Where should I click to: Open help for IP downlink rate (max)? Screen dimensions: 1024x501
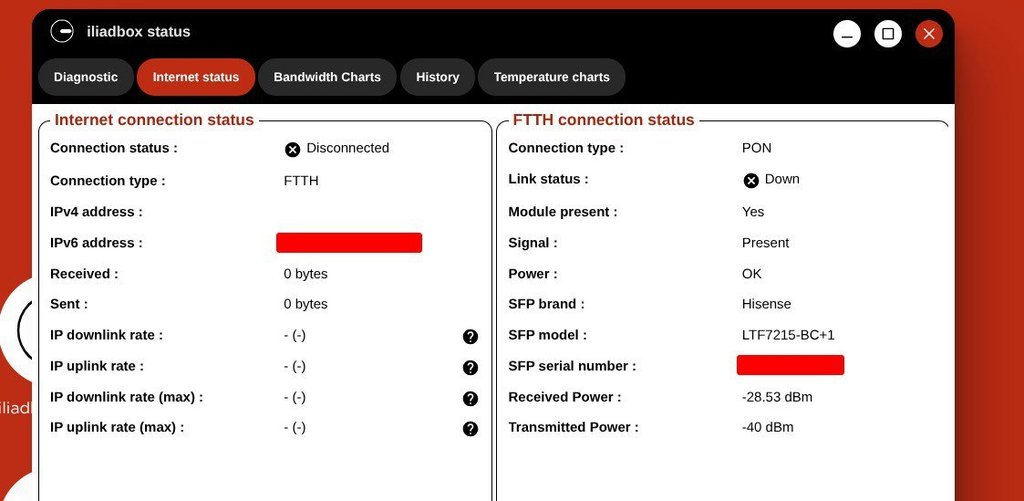click(x=470, y=398)
